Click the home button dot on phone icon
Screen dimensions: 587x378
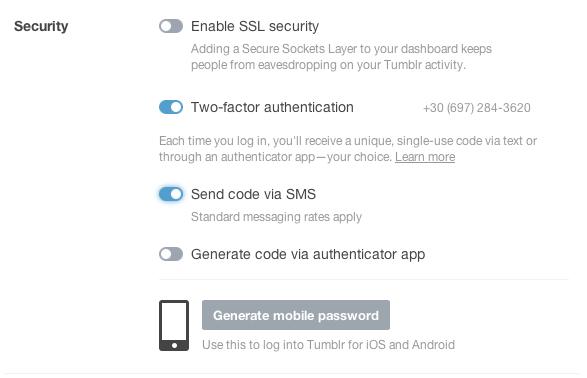[x=174, y=345]
